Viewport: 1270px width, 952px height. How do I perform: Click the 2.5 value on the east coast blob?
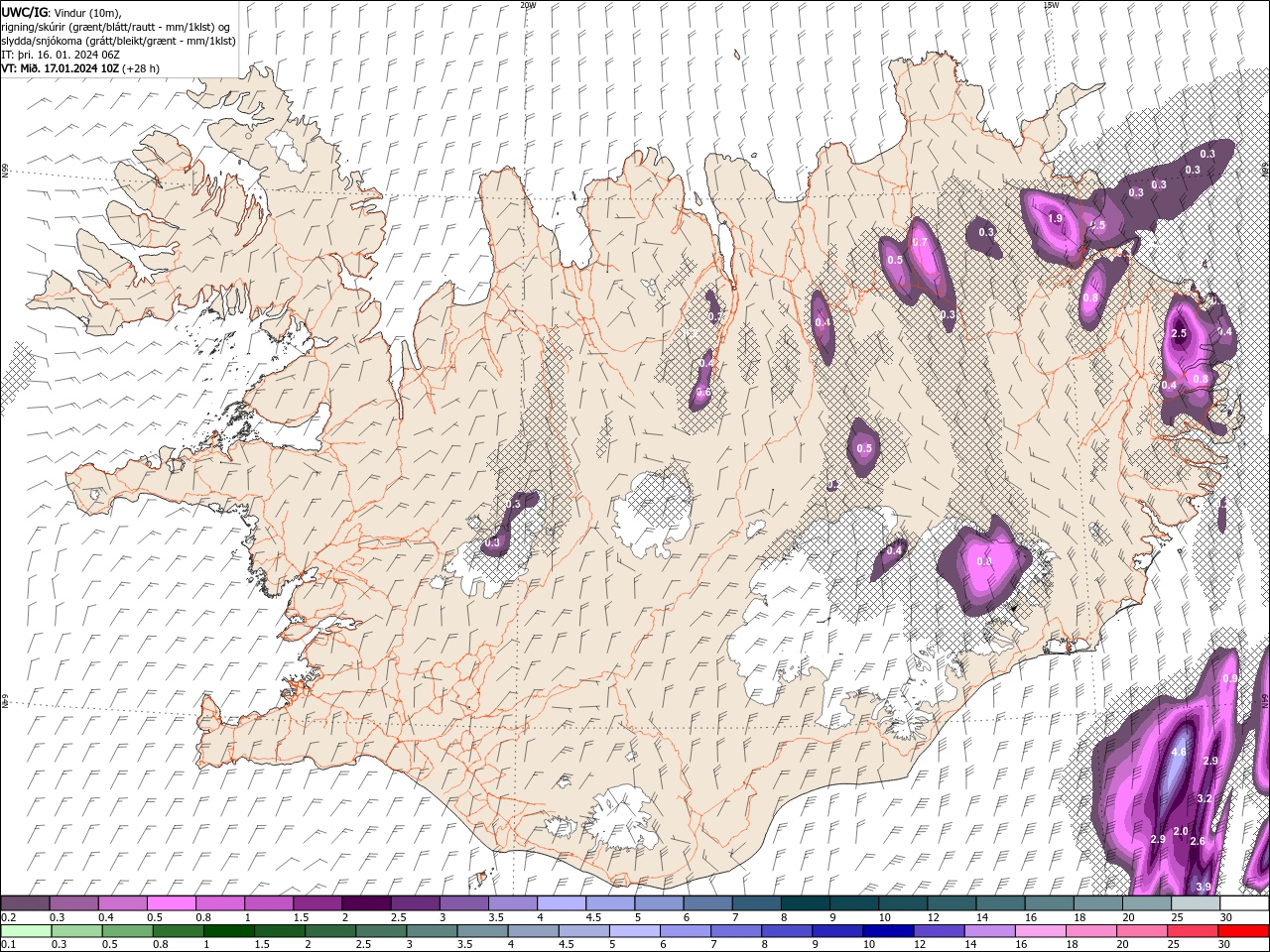[x=1179, y=334]
